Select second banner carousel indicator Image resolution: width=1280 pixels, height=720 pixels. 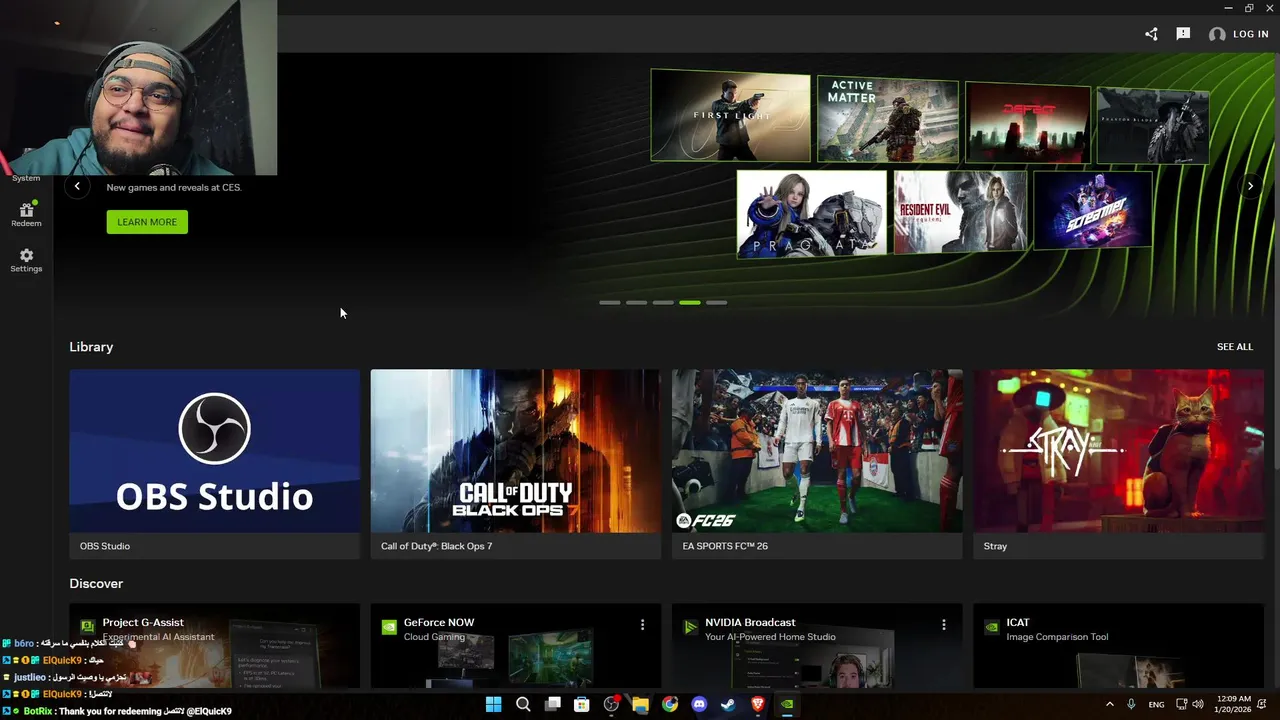coord(636,302)
